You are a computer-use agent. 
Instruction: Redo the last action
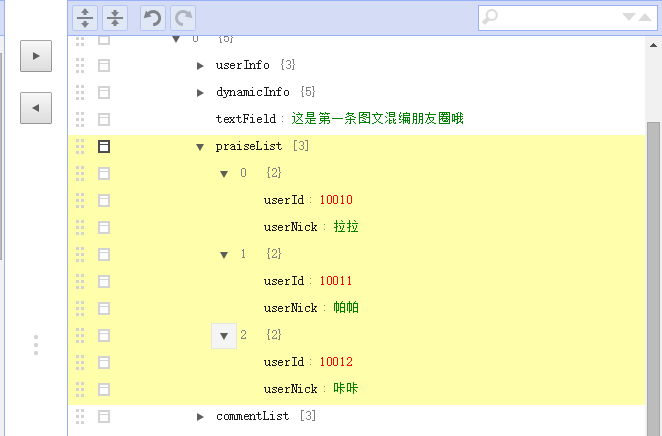tap(183, 18)
